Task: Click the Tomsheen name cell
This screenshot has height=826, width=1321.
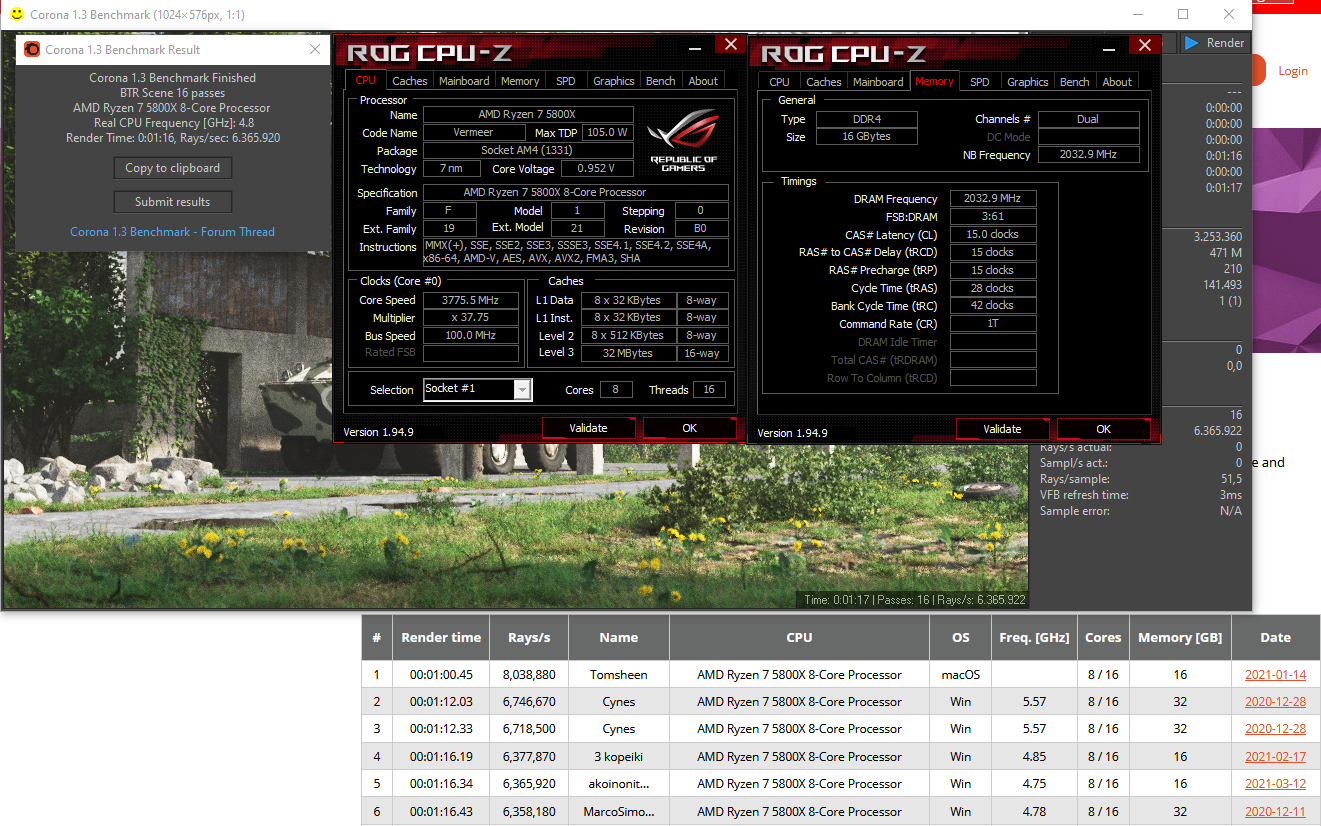Action: point(619,675)
